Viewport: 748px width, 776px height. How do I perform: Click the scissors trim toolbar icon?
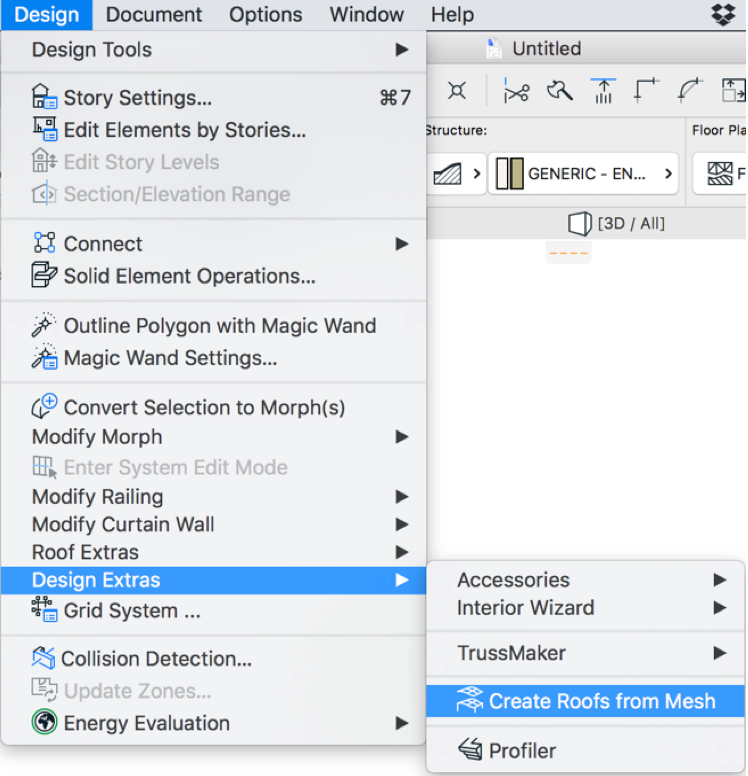[516, 91]
